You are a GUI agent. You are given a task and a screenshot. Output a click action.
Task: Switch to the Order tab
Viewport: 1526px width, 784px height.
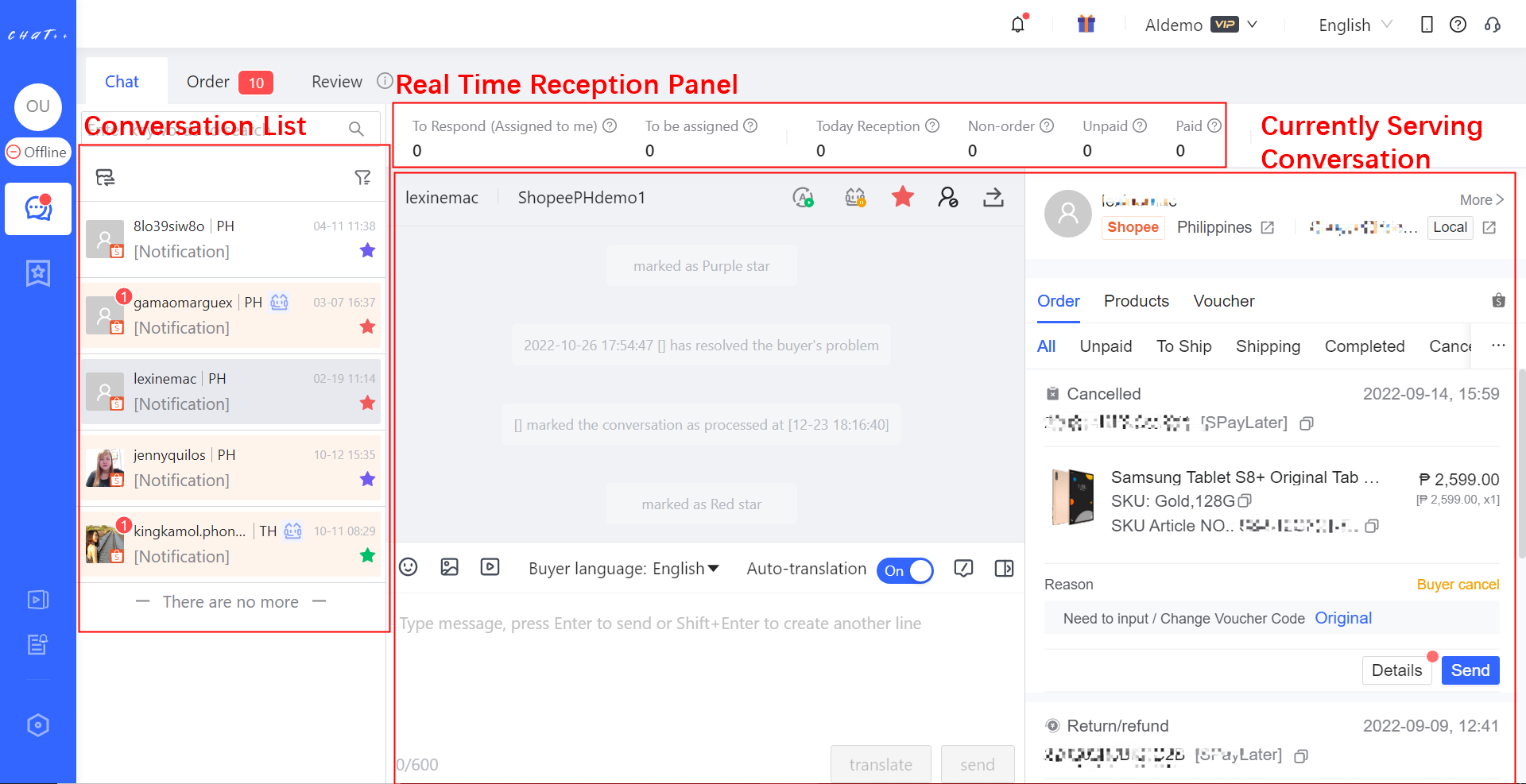(207, 81)
